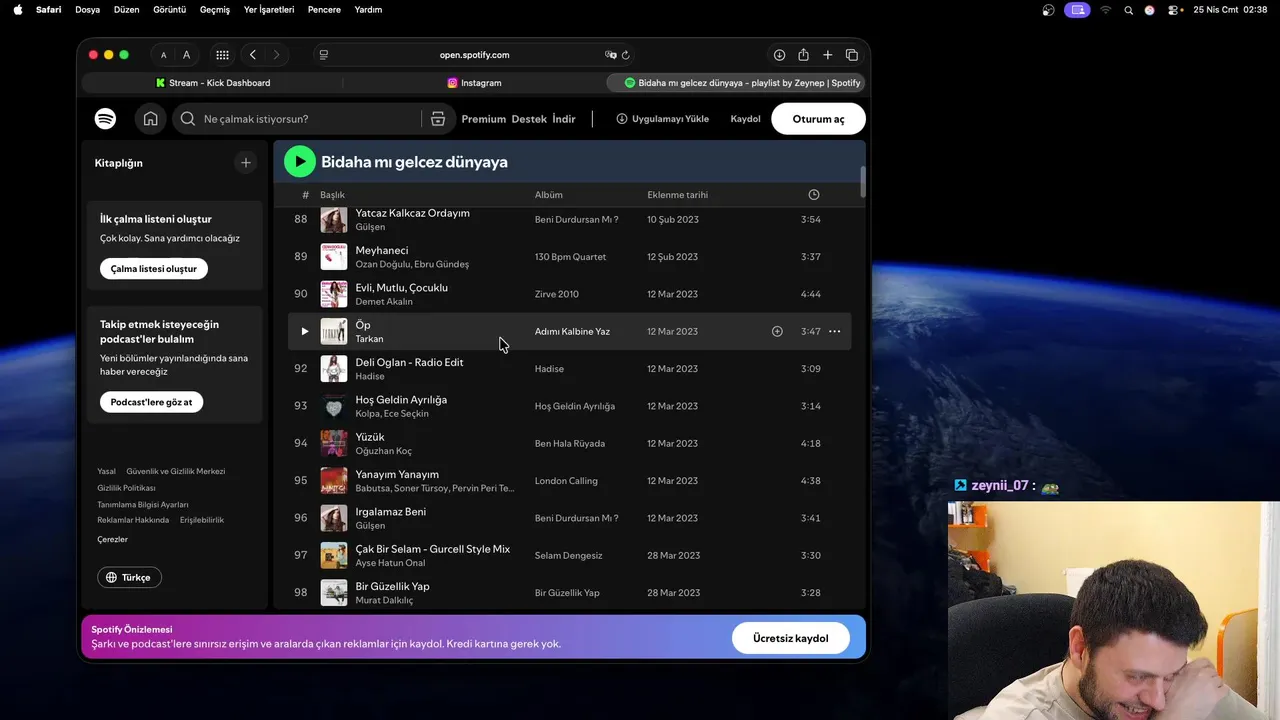Open Safari tab group grid icon
This screenshot has width=1280, height=720.
point(222,55)
